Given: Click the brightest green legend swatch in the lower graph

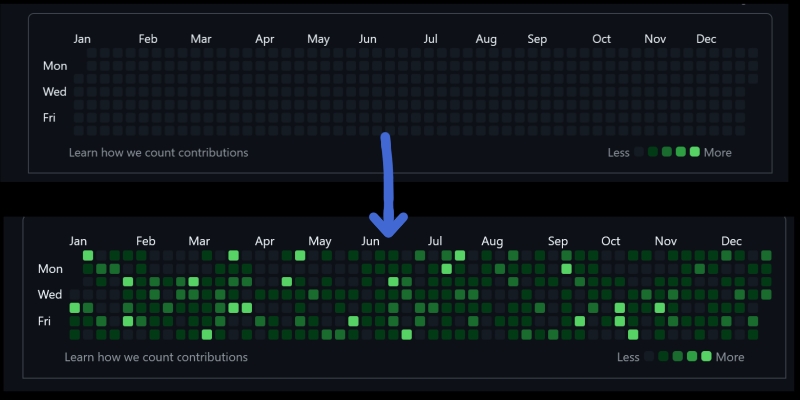Looking at the screenshot, I should click(x=706, y=357).
